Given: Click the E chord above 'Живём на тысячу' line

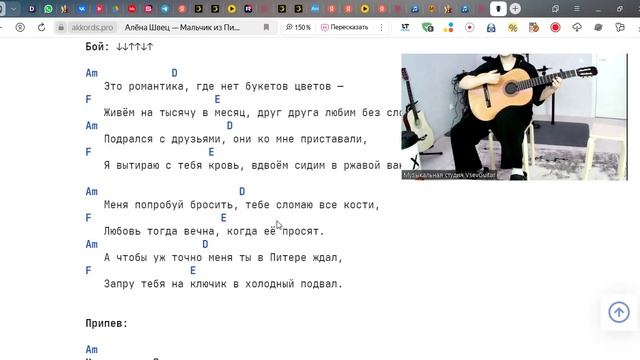Looking at the screenshot, I should 217,100.
